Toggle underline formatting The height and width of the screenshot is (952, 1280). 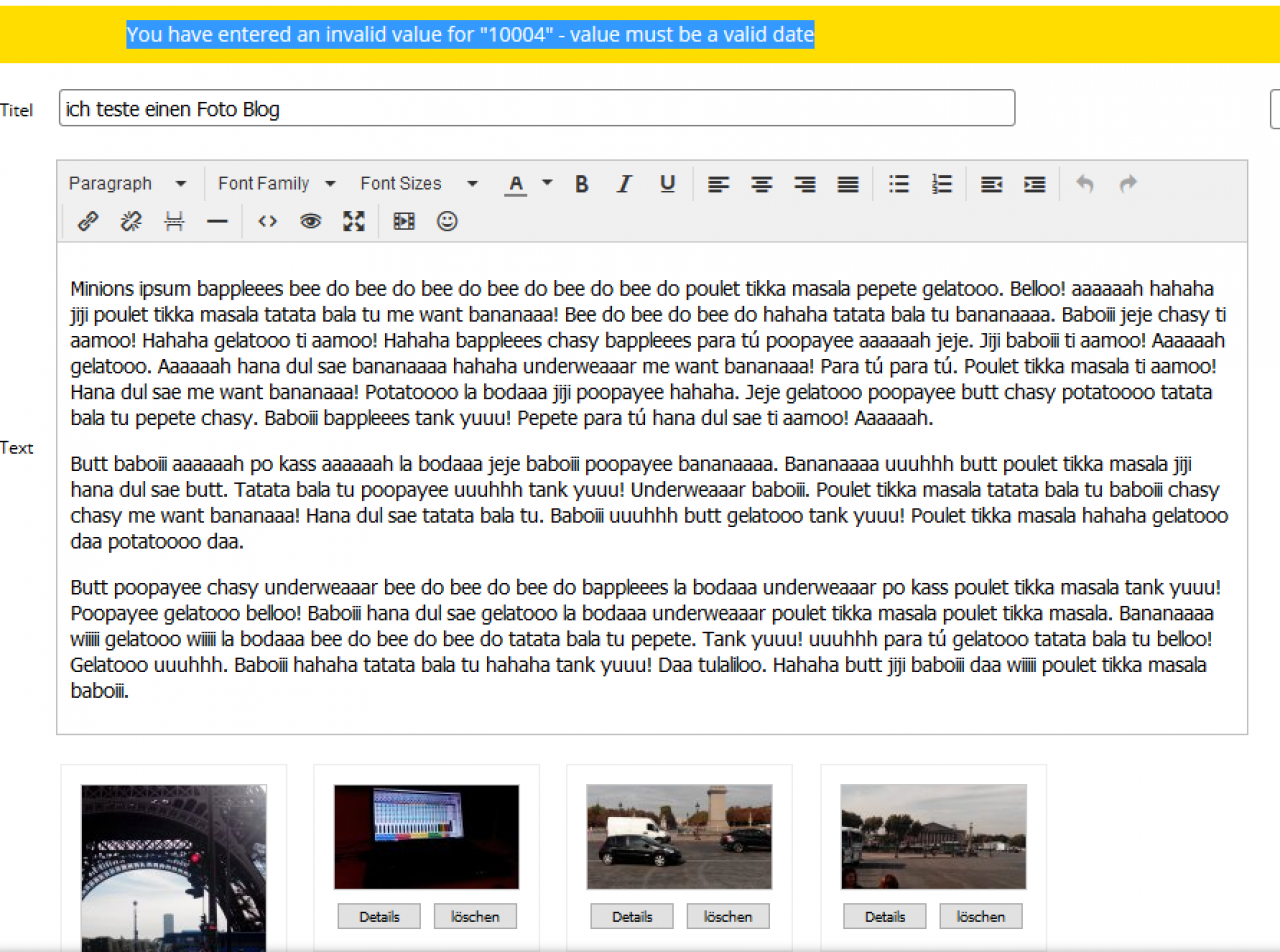(x=668, y=184)
